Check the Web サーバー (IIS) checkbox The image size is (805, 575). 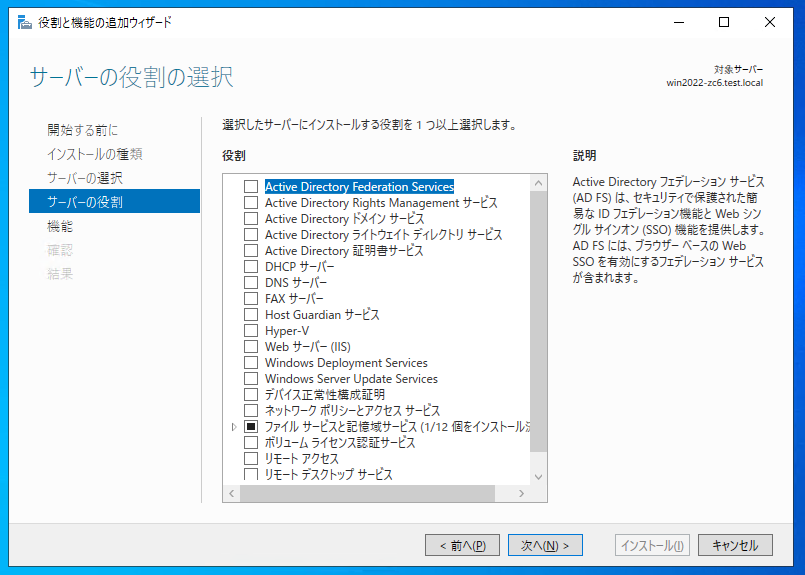click(x=251, y=347)
